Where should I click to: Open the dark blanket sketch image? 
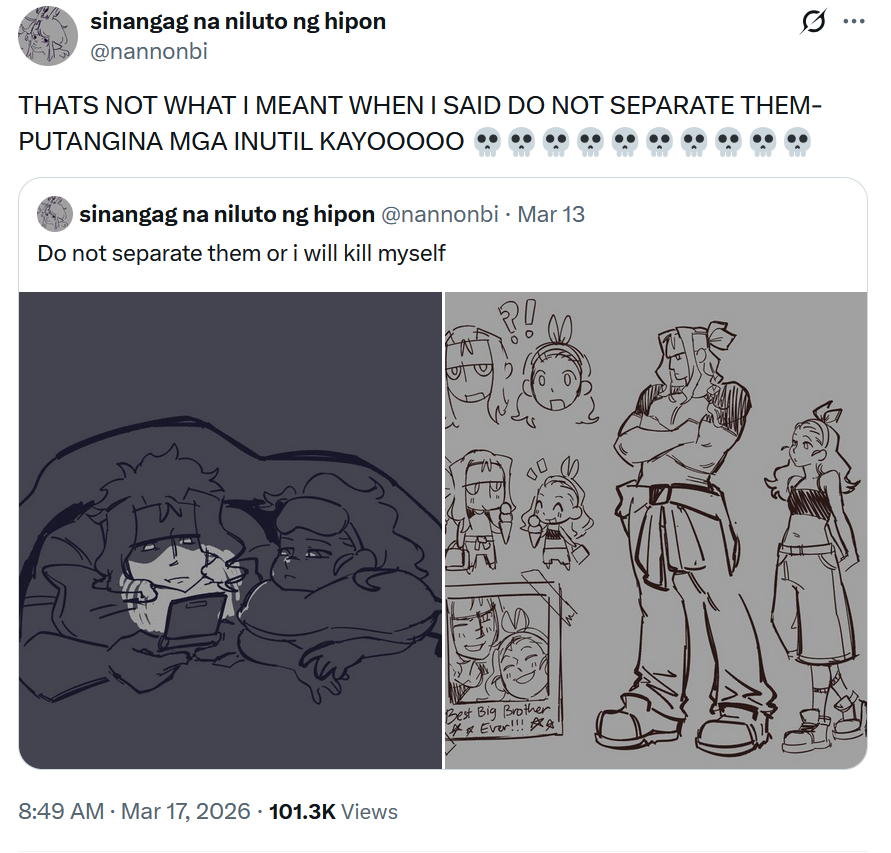(230, 530)
